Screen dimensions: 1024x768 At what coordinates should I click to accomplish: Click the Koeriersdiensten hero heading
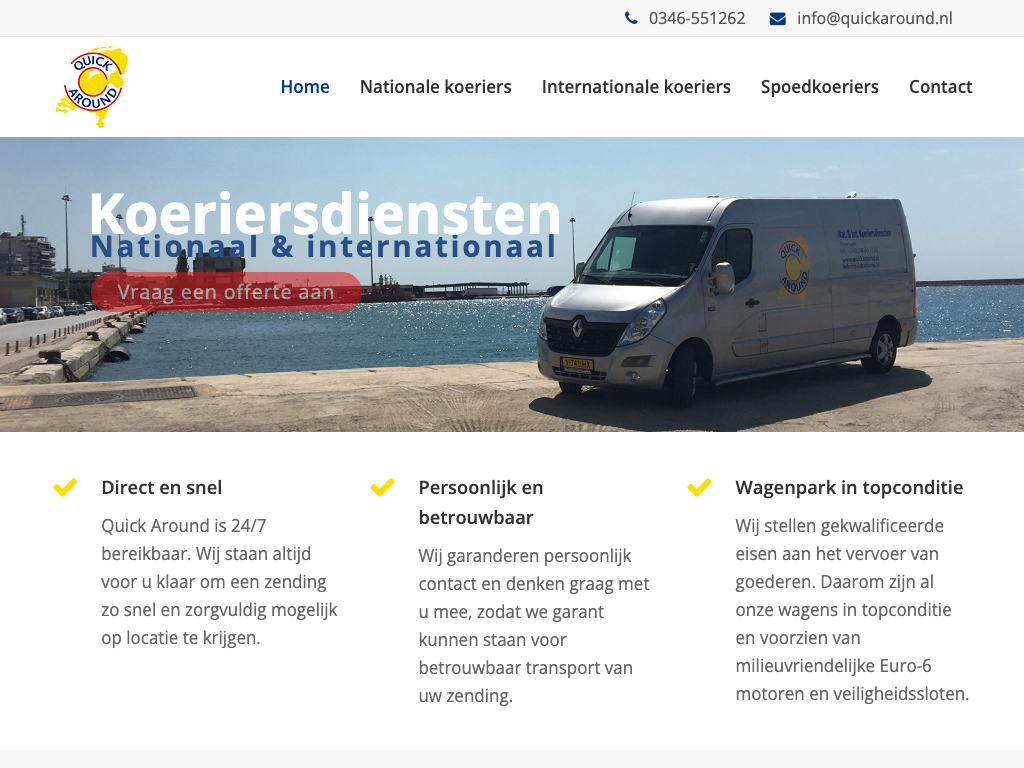[325, 214]
